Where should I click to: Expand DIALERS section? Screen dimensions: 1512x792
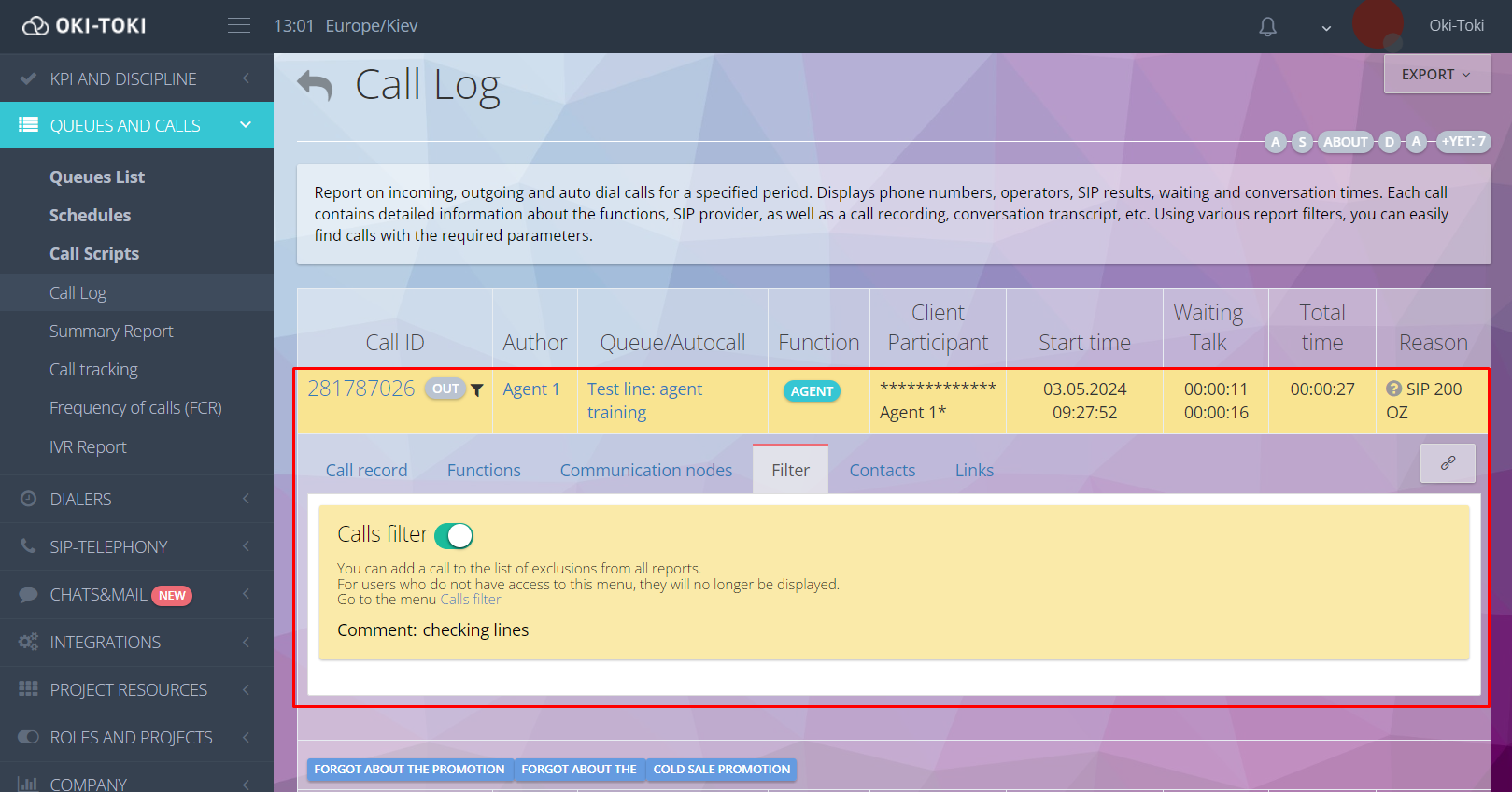(136, 499)
